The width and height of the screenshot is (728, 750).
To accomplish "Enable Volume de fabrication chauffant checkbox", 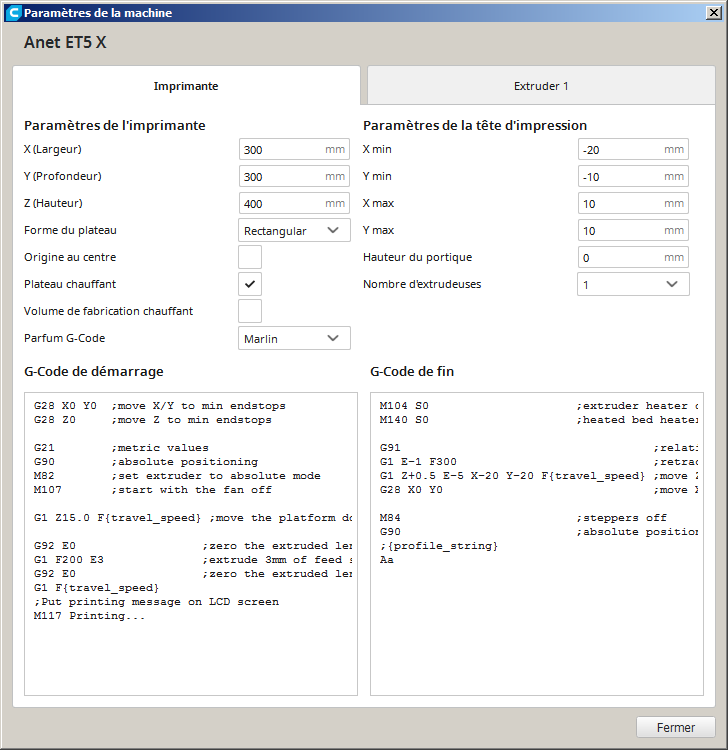I will pos(250,311).
